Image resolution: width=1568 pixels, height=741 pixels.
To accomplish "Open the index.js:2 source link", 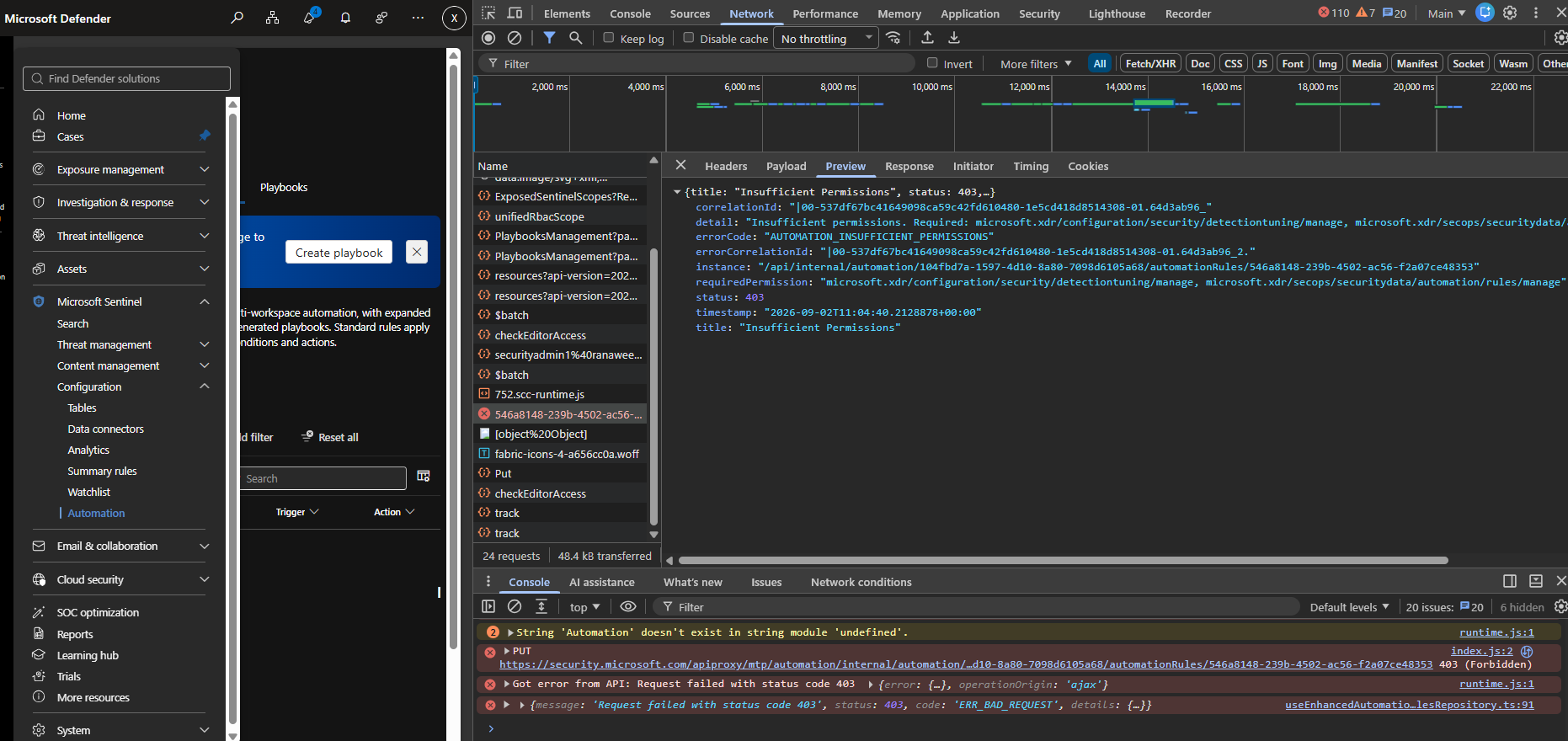I will coord(1481,651).
